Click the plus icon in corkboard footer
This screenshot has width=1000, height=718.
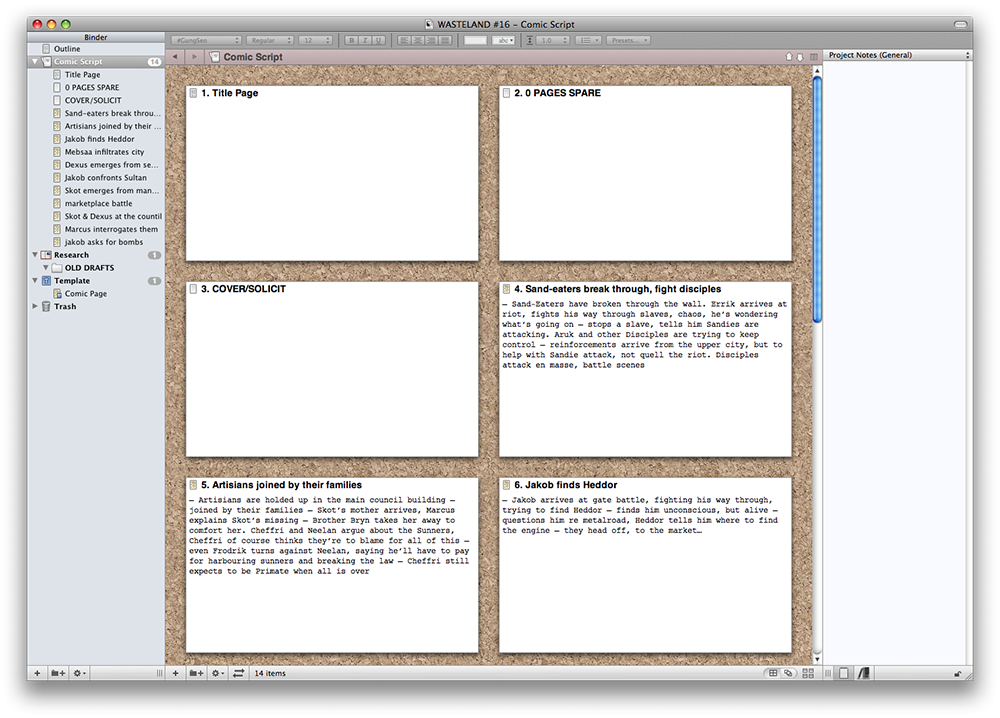pyautogui.click(x=176, y=674)
